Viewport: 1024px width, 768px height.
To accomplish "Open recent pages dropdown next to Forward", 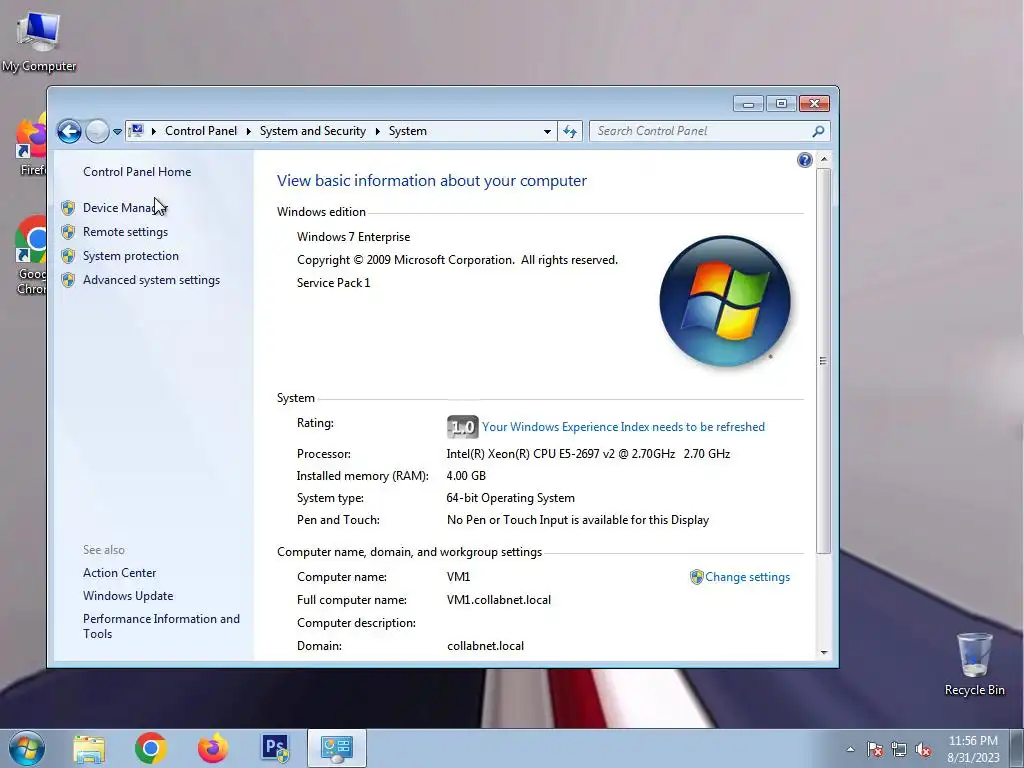I will (117, 131).
